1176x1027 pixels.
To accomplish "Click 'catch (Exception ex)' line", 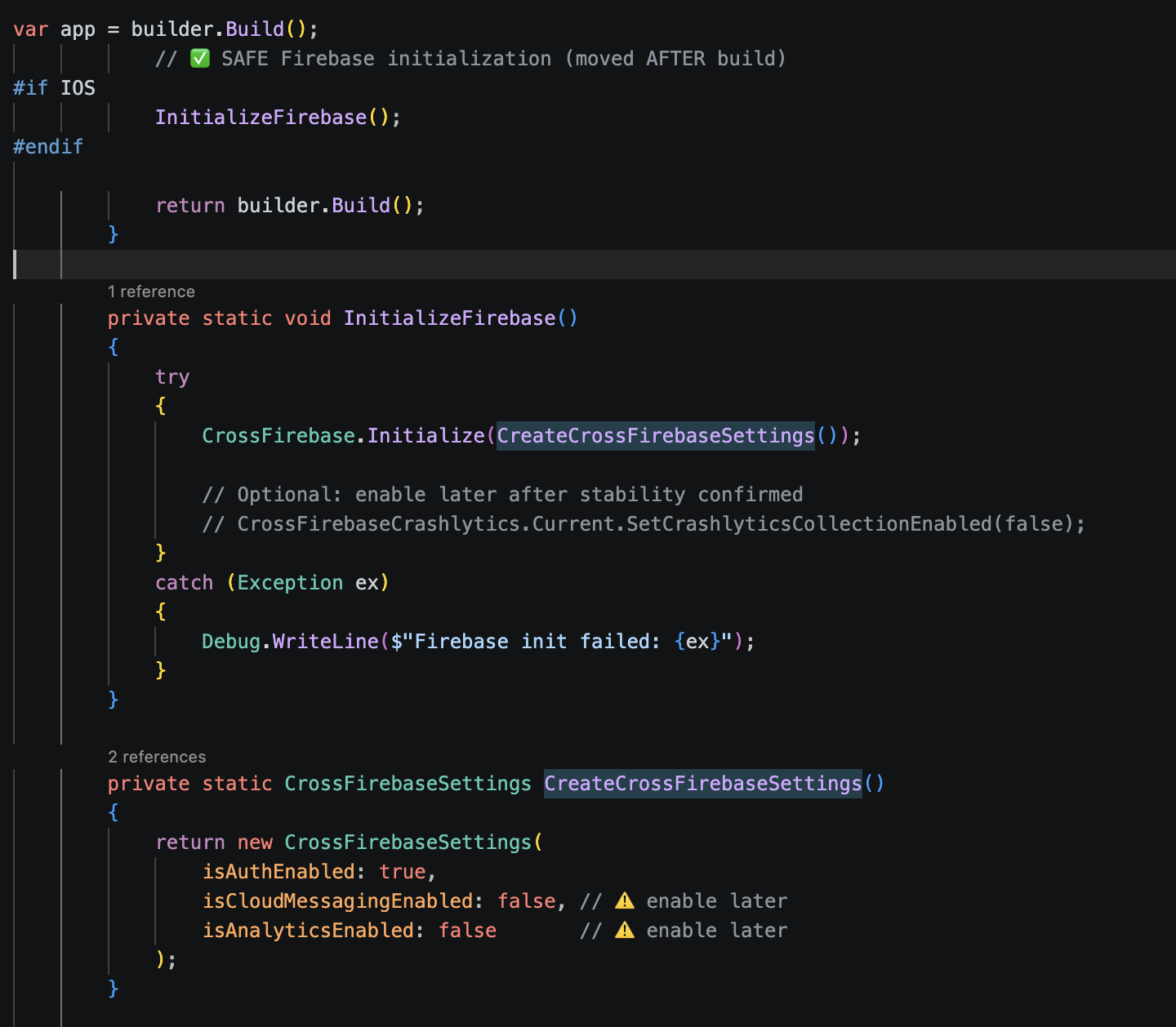I will (272, 583).
